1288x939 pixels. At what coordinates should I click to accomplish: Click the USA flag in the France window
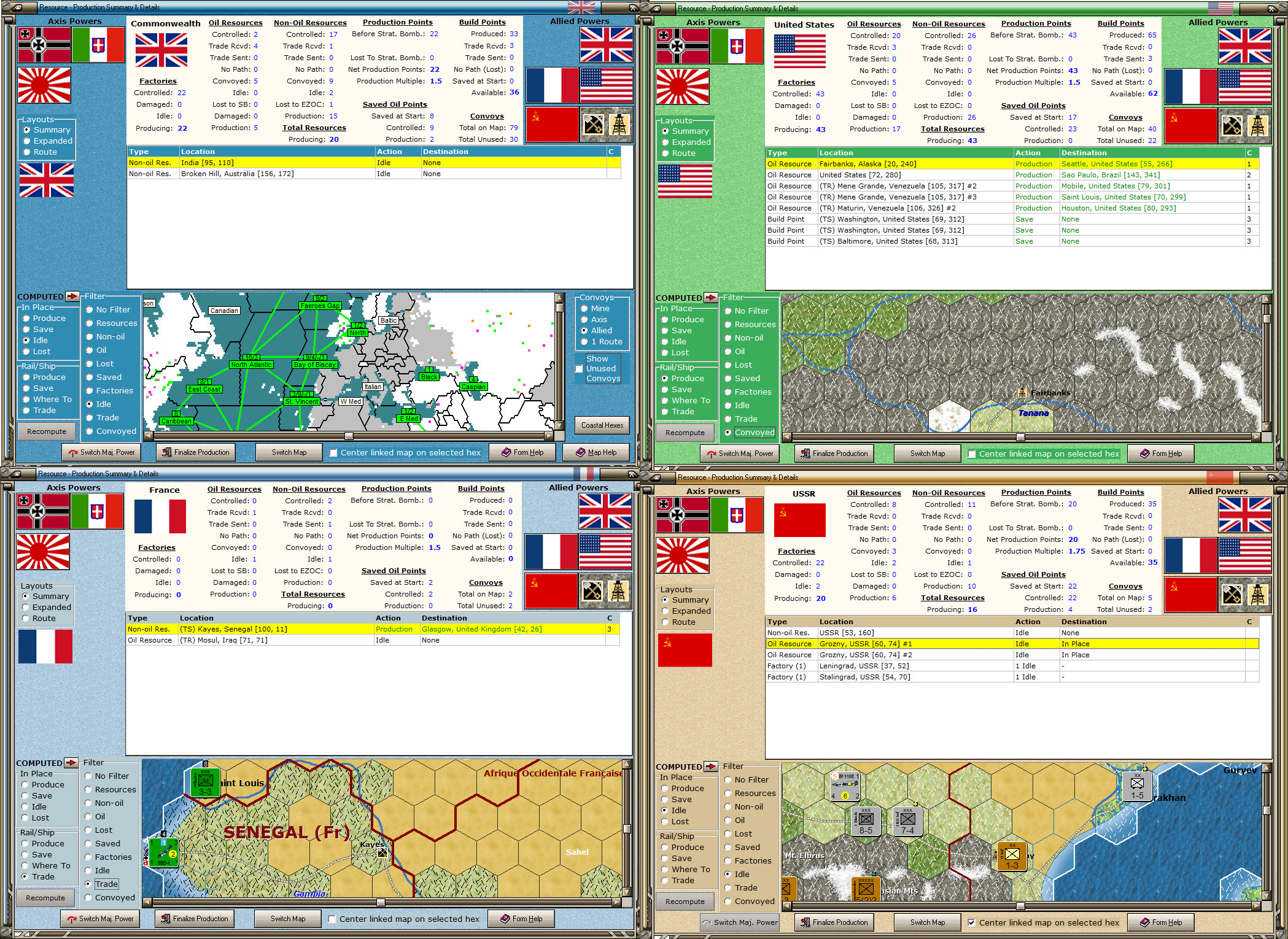[605, 552]
